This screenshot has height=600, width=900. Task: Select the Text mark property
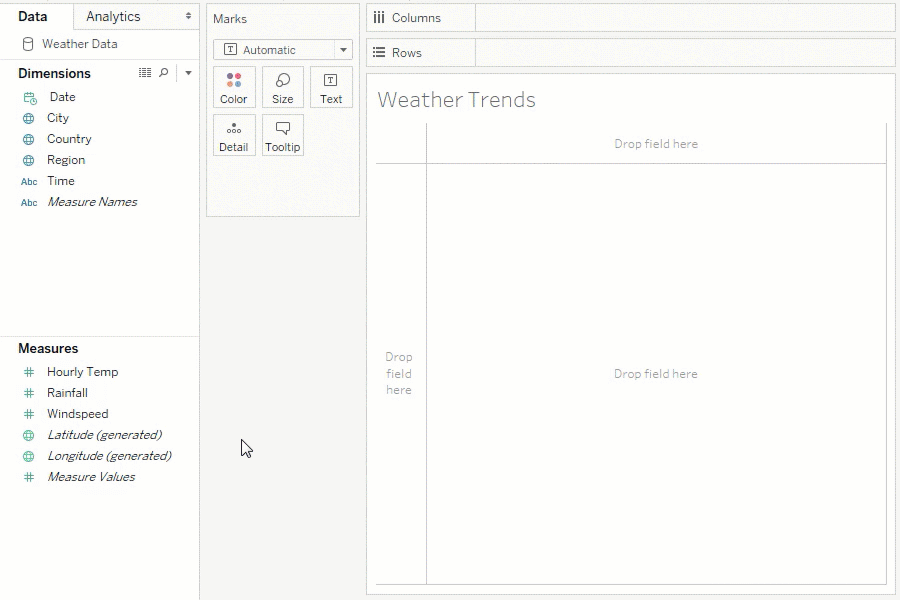pos(331,87)
